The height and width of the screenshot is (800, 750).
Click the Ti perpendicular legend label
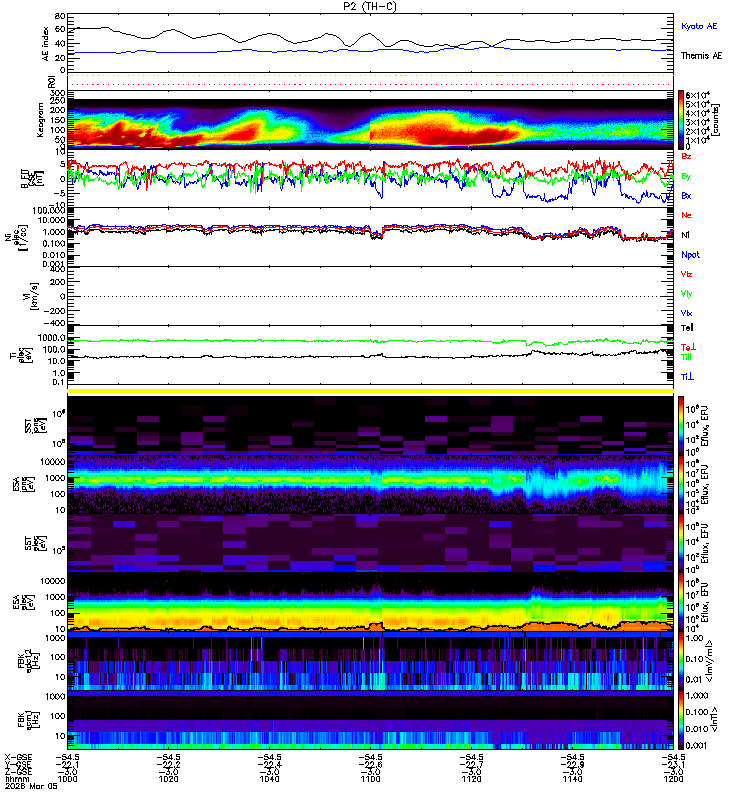click(x=687, y=377)
